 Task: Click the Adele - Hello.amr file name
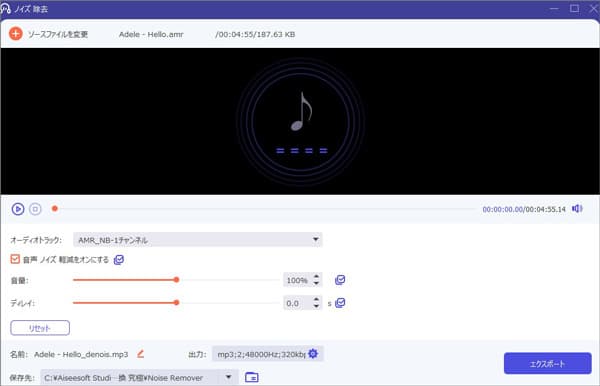click(151, 34)
